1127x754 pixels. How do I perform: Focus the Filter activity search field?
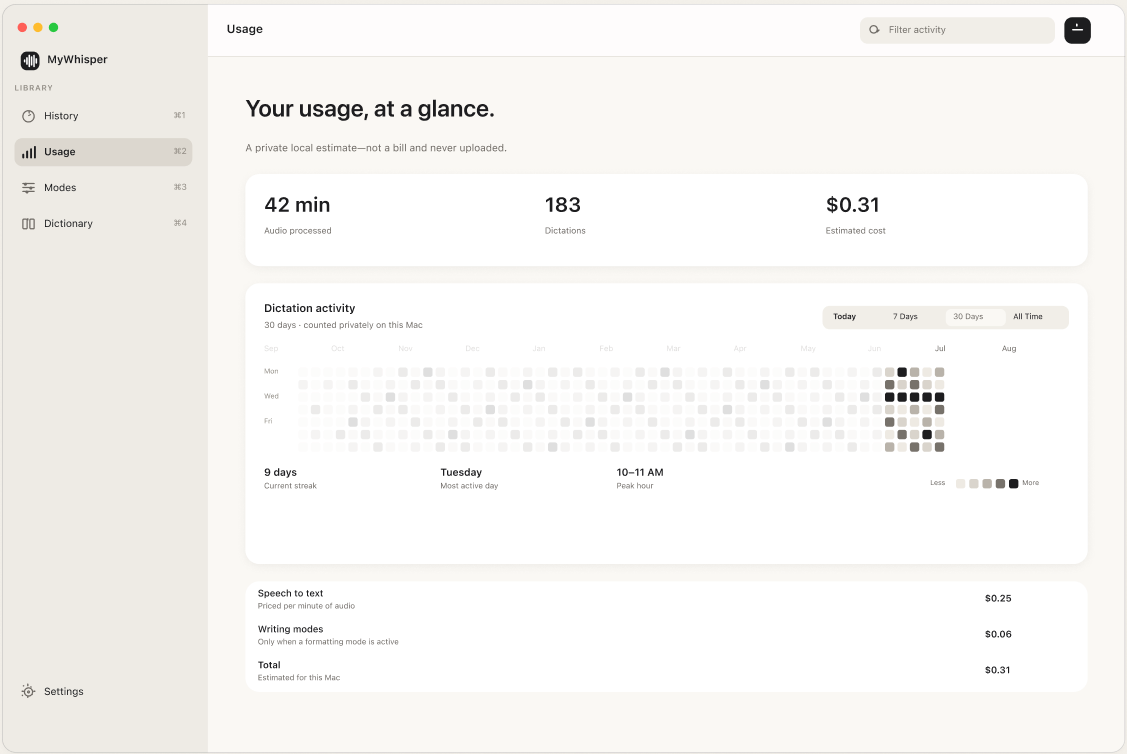coord(957,30)
